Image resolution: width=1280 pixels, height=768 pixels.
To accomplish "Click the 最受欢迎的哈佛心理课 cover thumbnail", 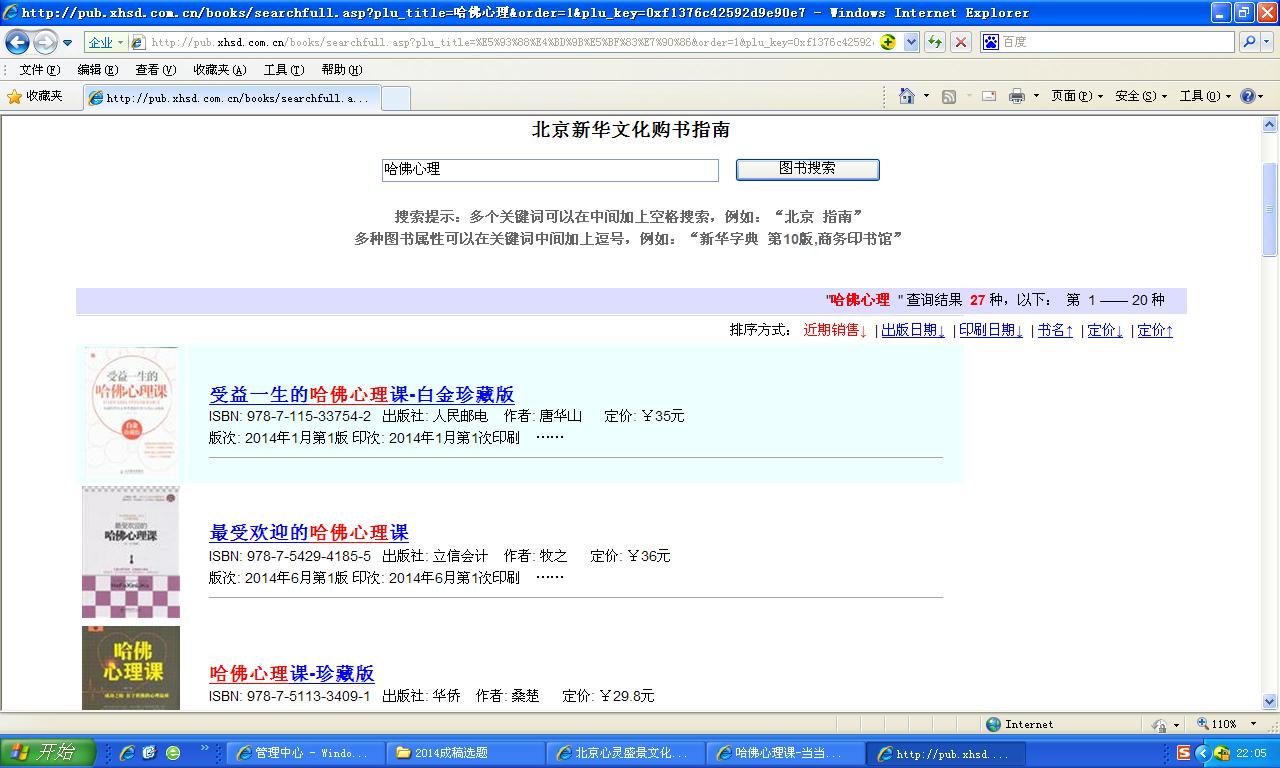I will point(131,553).
